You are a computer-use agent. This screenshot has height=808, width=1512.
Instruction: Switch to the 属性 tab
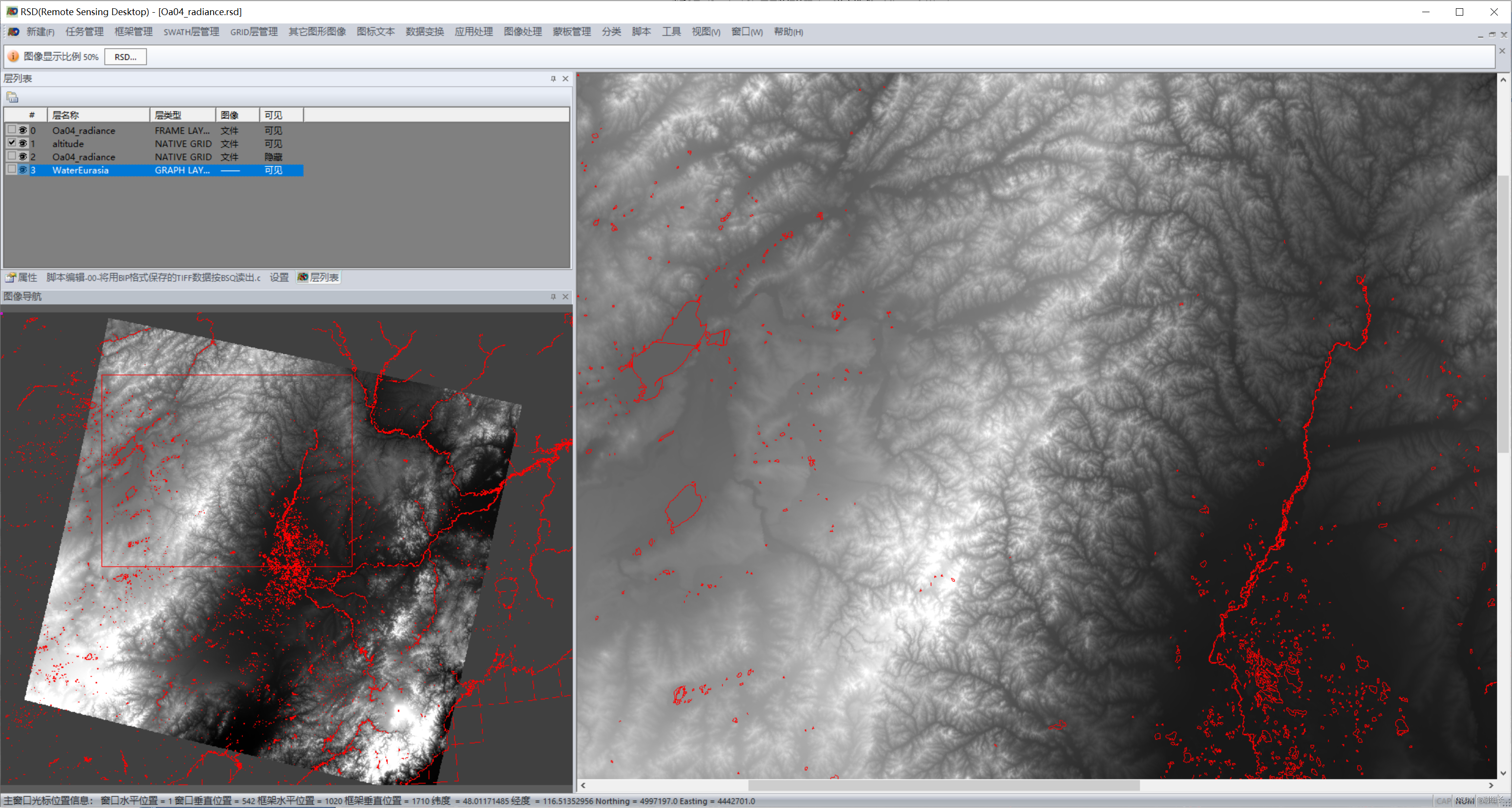coord(22,277)
